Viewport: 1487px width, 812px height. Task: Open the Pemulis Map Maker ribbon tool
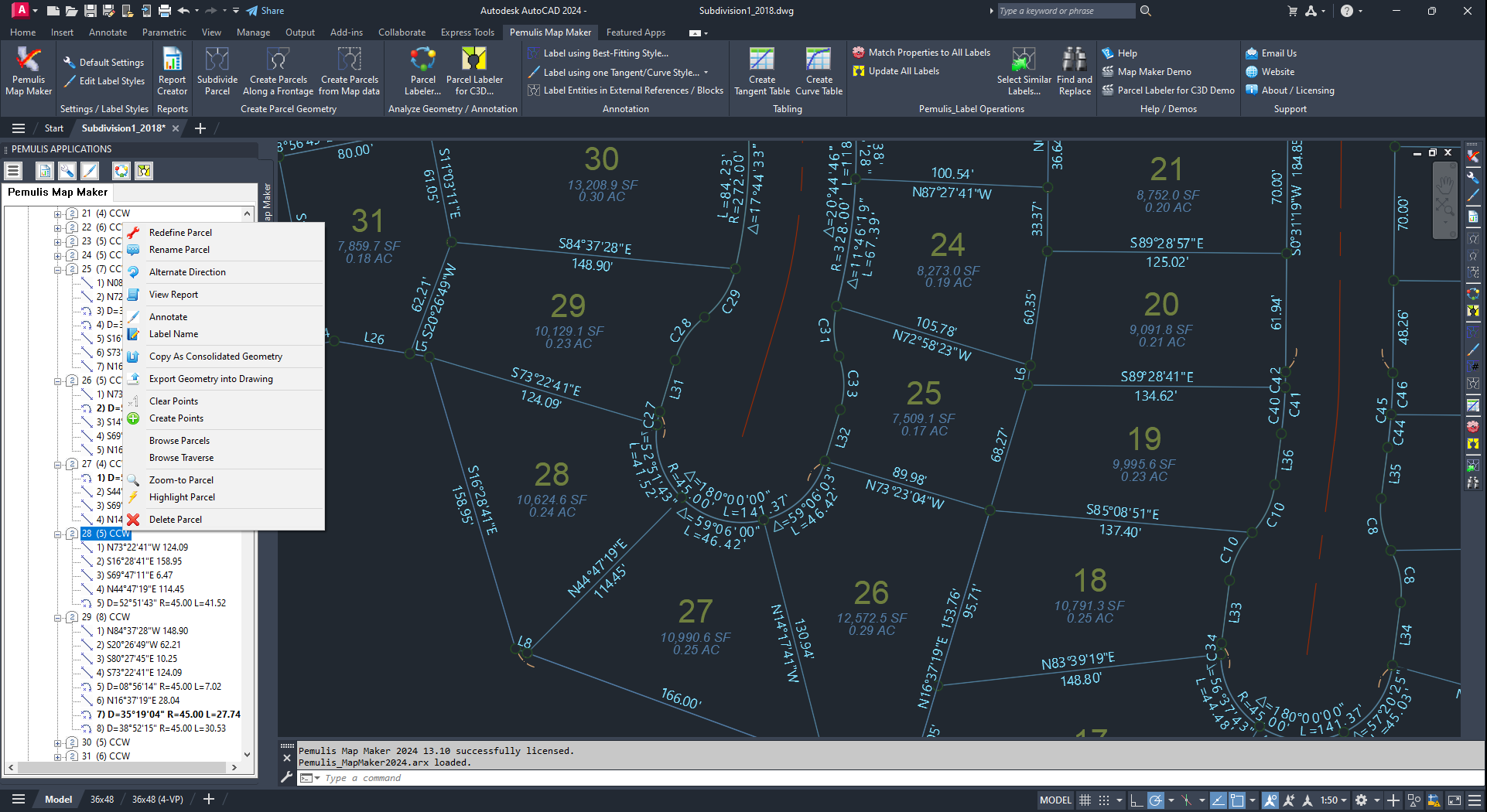click(x=29, y=71)
